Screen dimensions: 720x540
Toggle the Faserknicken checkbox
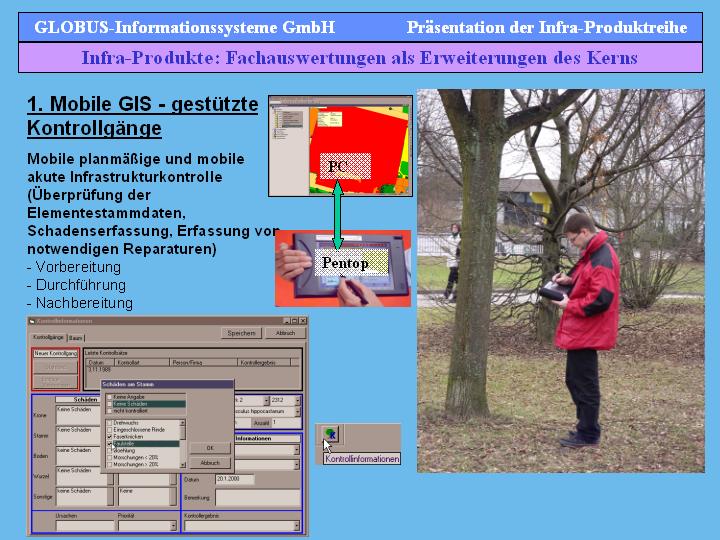(109, 436)
